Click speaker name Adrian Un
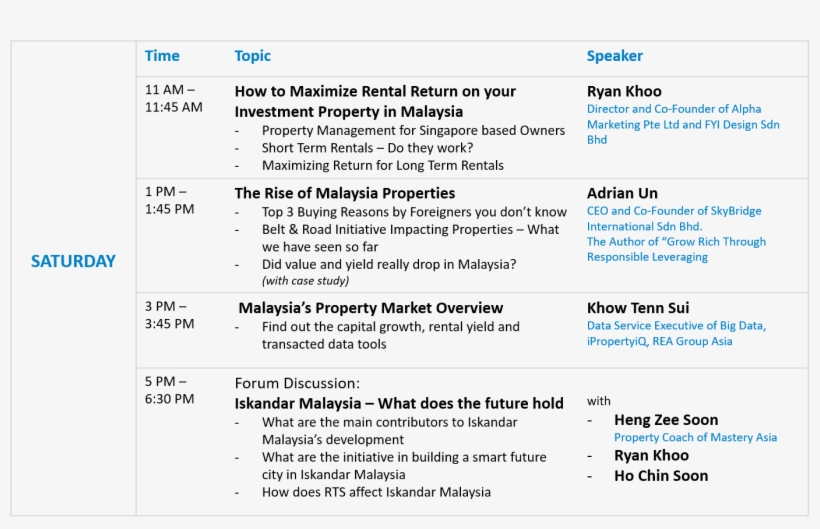Screen dimensions: 820x529 click(x=622, y=193)
